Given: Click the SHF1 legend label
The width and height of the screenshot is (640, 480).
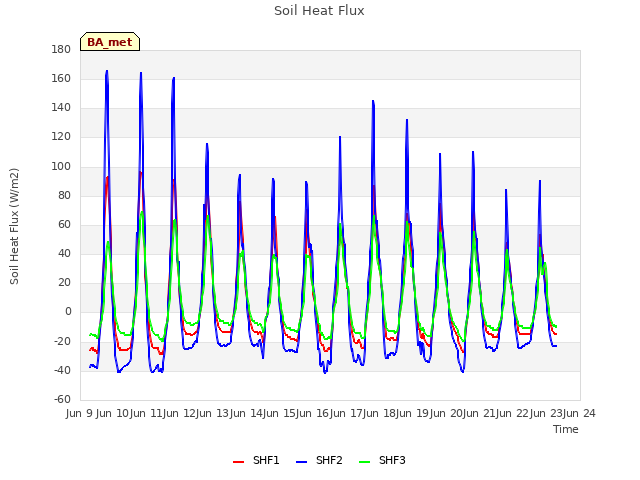Looking at the screenshot, I should point(266,460).
